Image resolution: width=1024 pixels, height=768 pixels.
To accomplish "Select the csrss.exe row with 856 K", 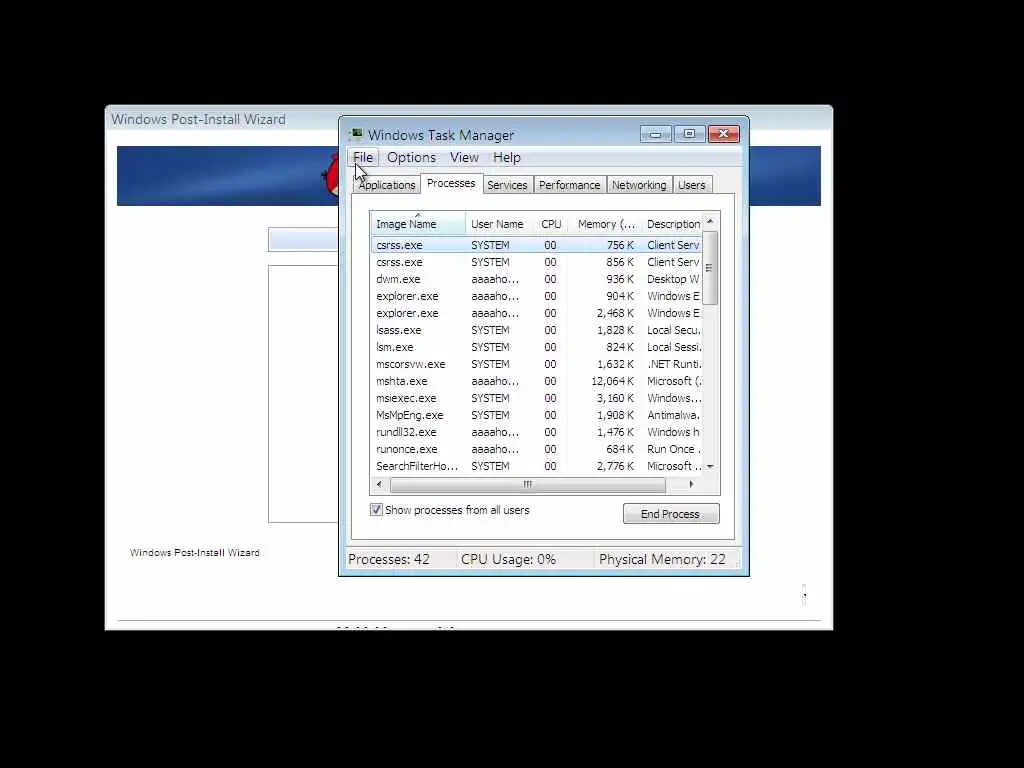I will pyautogui.click(x=538, y=262).
